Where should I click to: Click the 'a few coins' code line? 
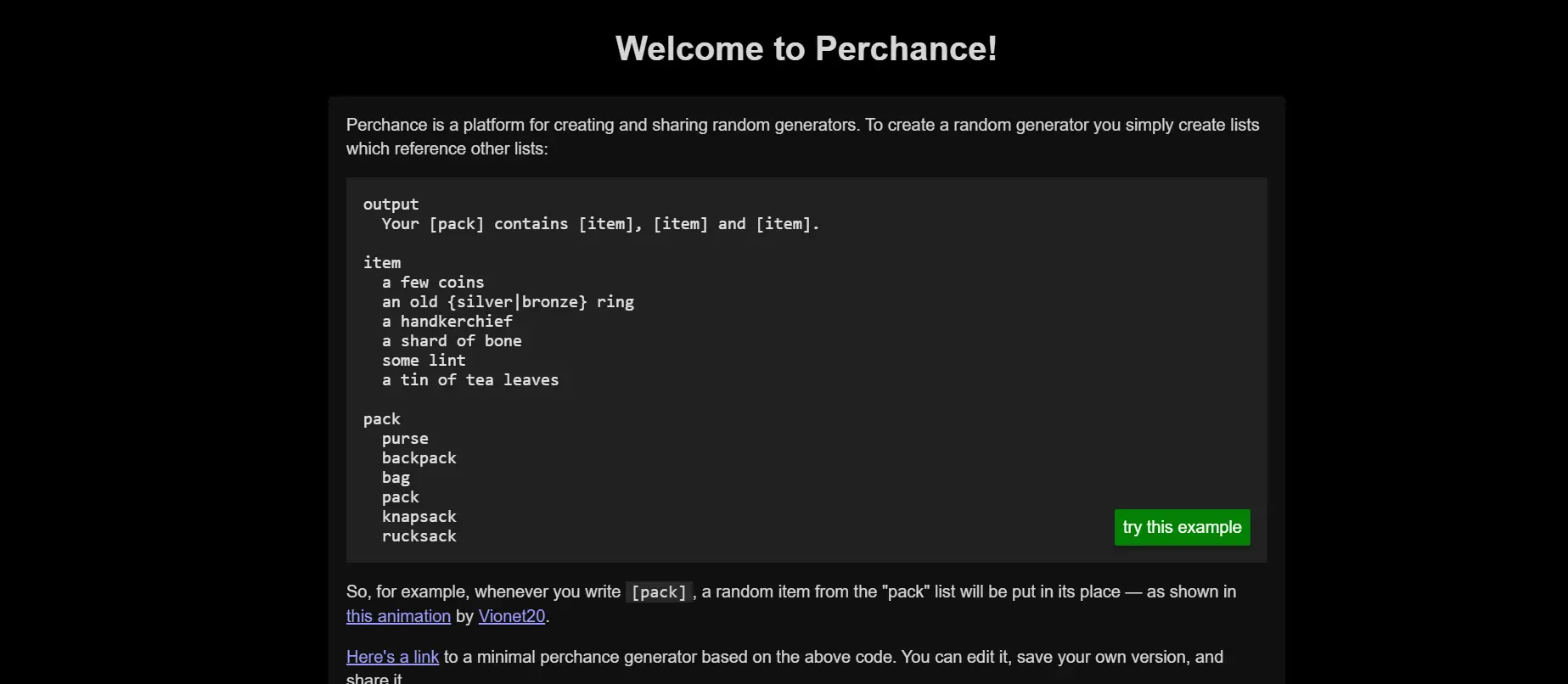tap(433, 283)
